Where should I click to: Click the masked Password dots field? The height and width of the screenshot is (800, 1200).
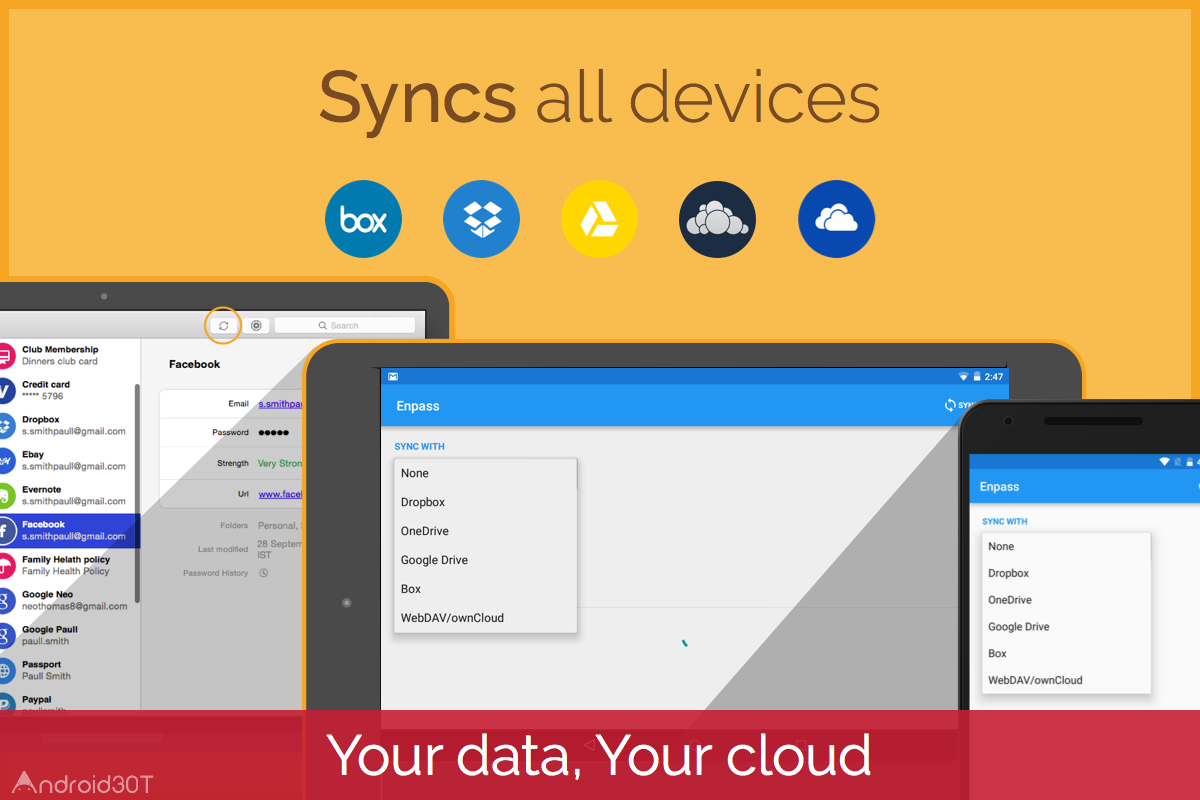click(x=273, y=433)
